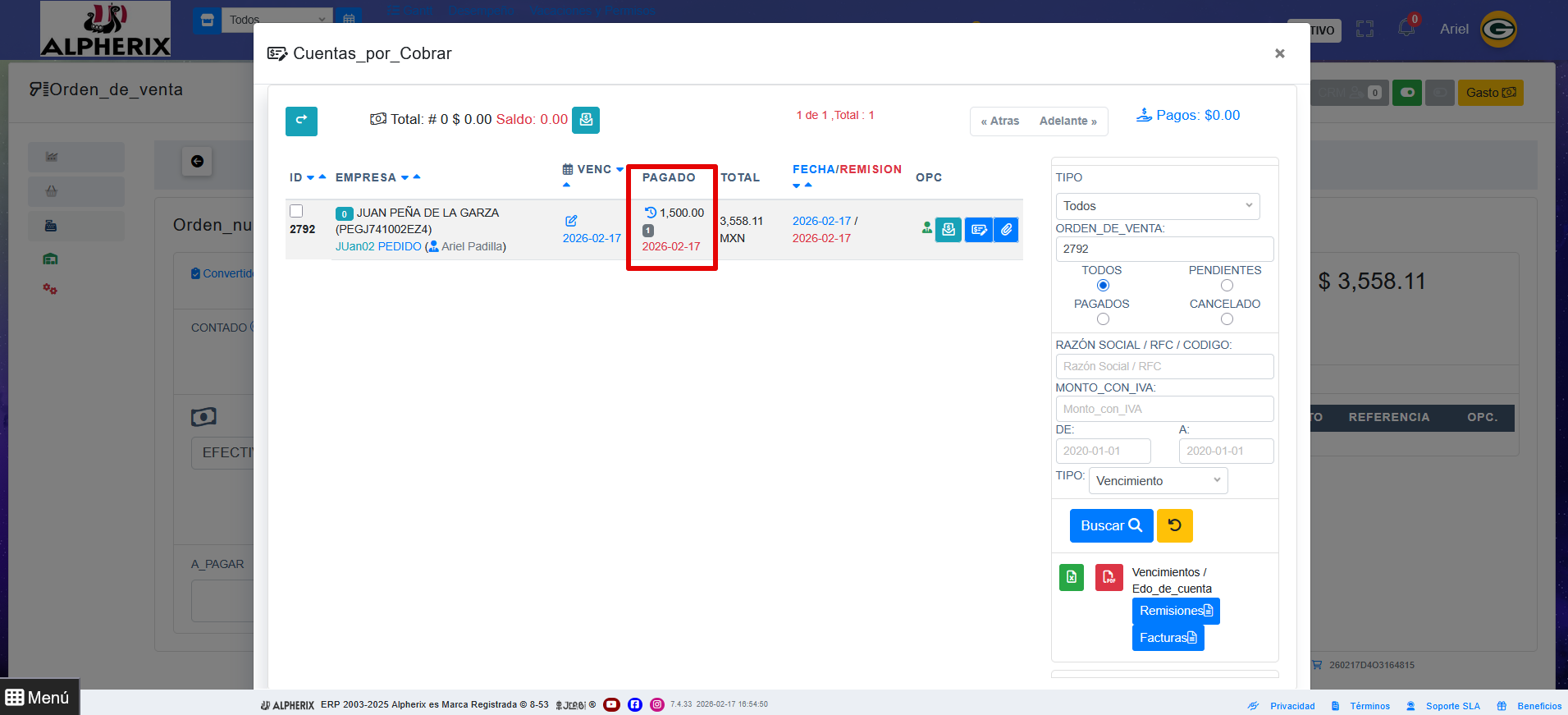Select the PENDIENTES radio button
This screenshot has height=715, width=1568.
coord(1227,286)
